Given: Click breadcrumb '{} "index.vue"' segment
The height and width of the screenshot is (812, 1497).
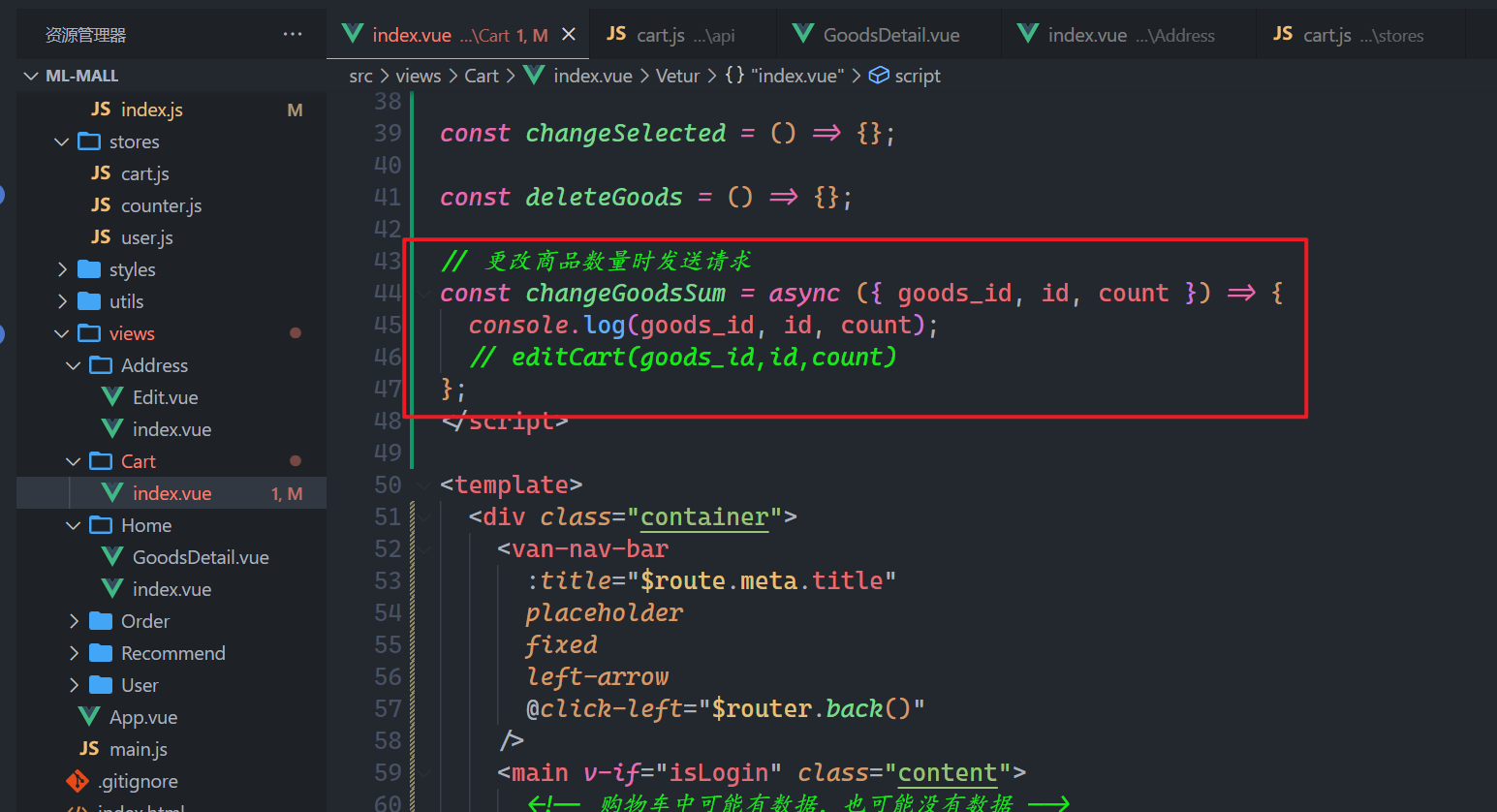Looking at the screenshot, I should click(785, 76).
